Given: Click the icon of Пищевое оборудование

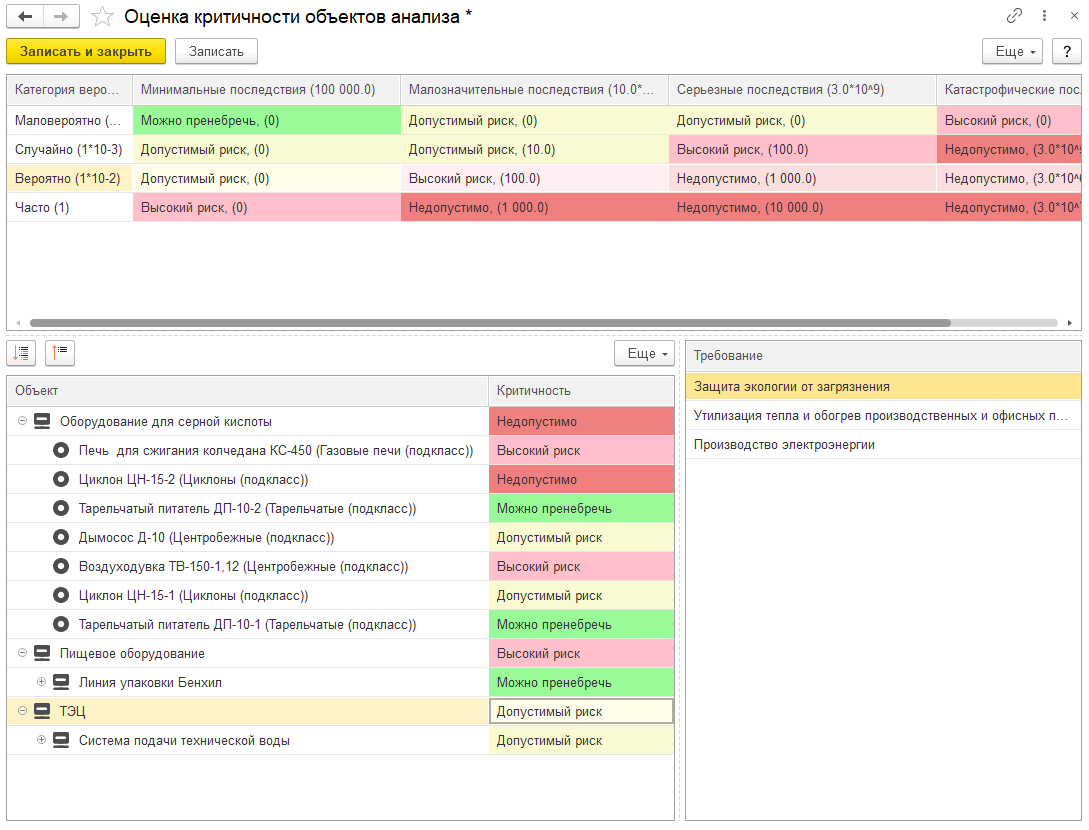Looking at the screenshot, I should [x=42, y=654].
